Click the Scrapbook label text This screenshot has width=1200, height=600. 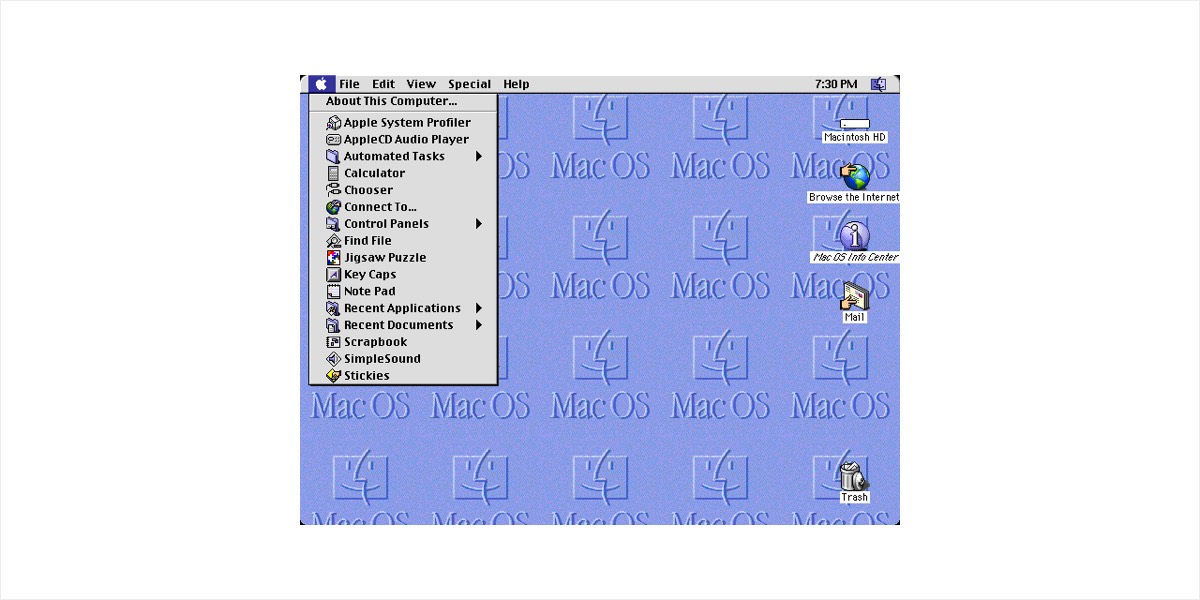[375, 342]
